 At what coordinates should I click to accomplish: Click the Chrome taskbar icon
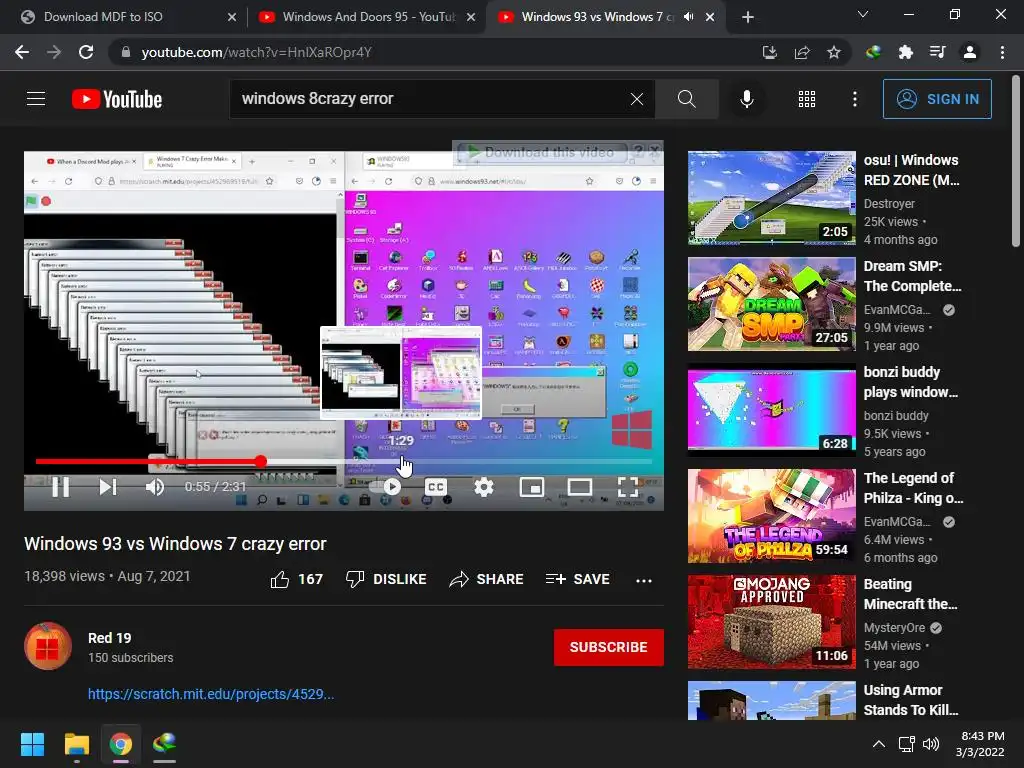pos(121,744)
